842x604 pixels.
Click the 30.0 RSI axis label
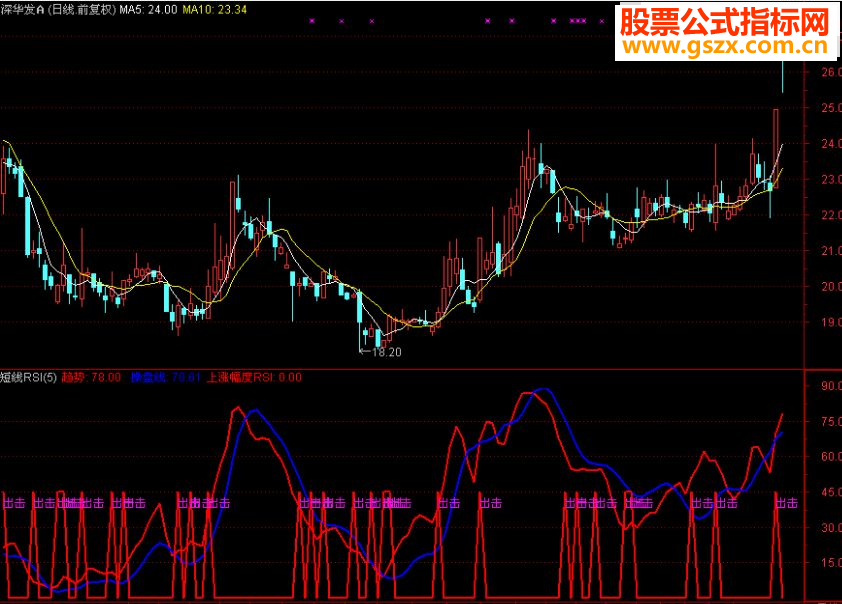coord(831,527)
